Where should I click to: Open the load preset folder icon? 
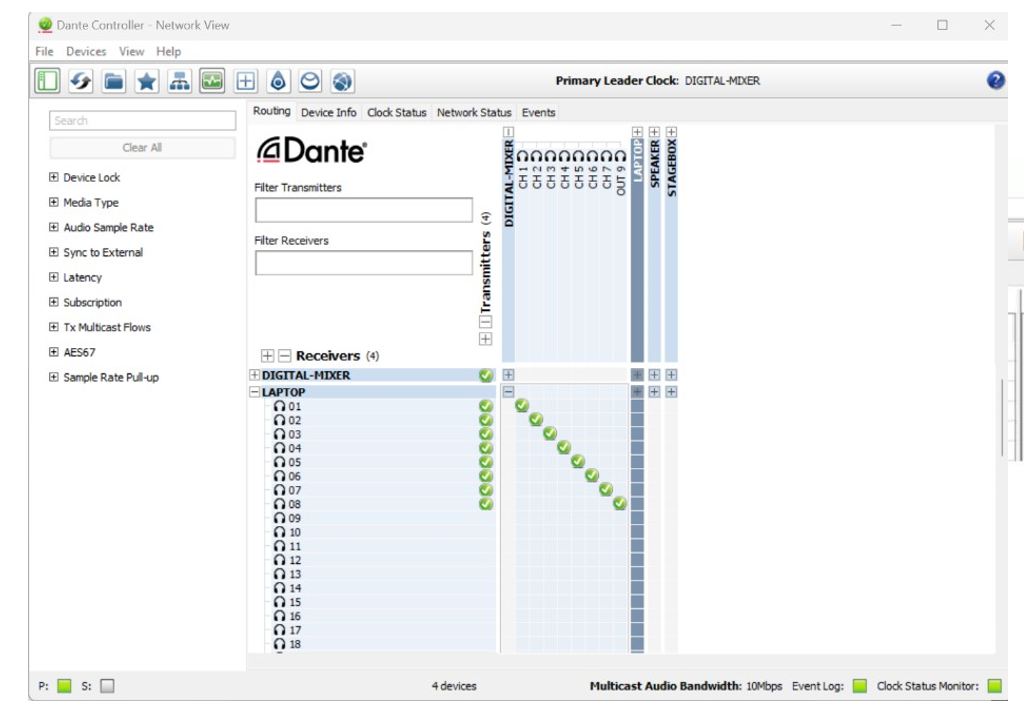(x=114, y=81)
